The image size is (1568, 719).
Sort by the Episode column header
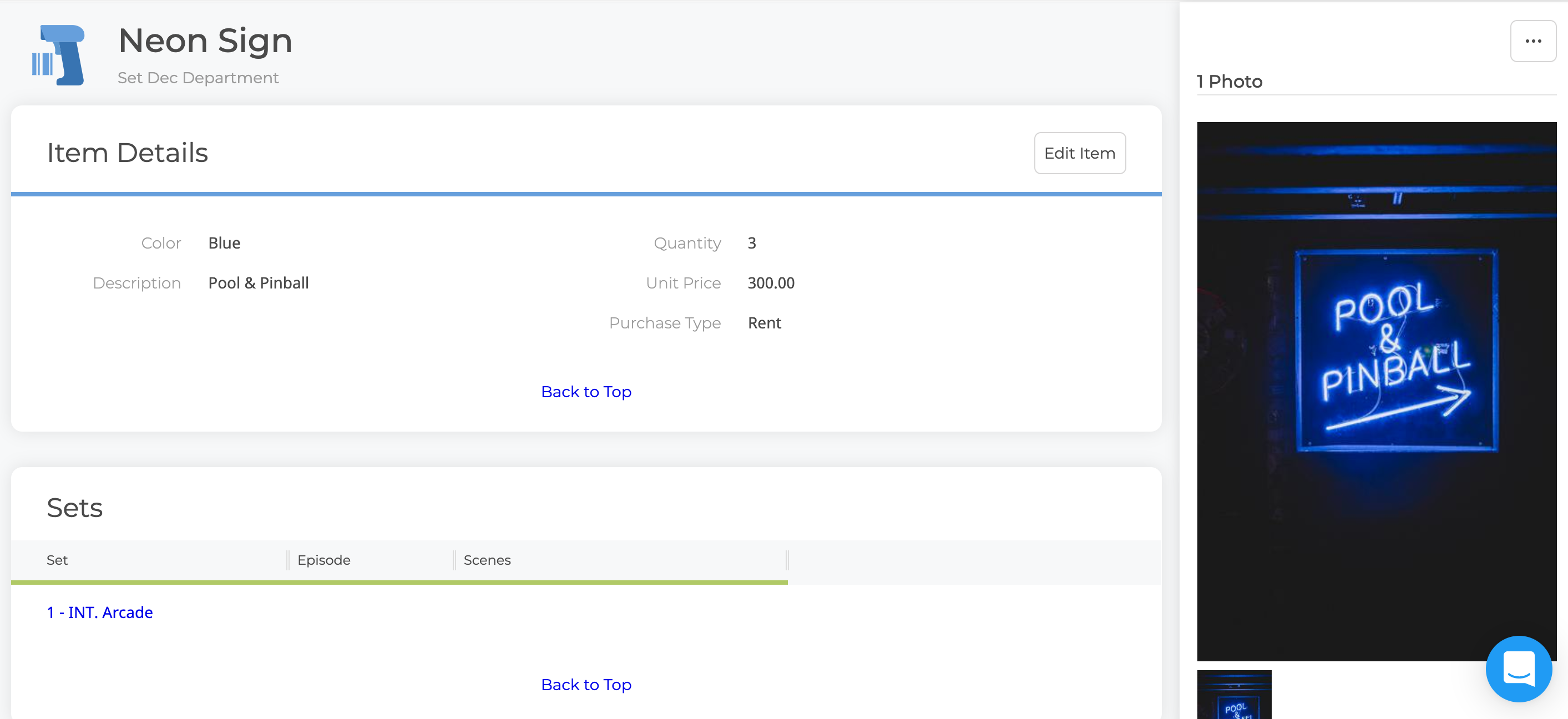324,559
